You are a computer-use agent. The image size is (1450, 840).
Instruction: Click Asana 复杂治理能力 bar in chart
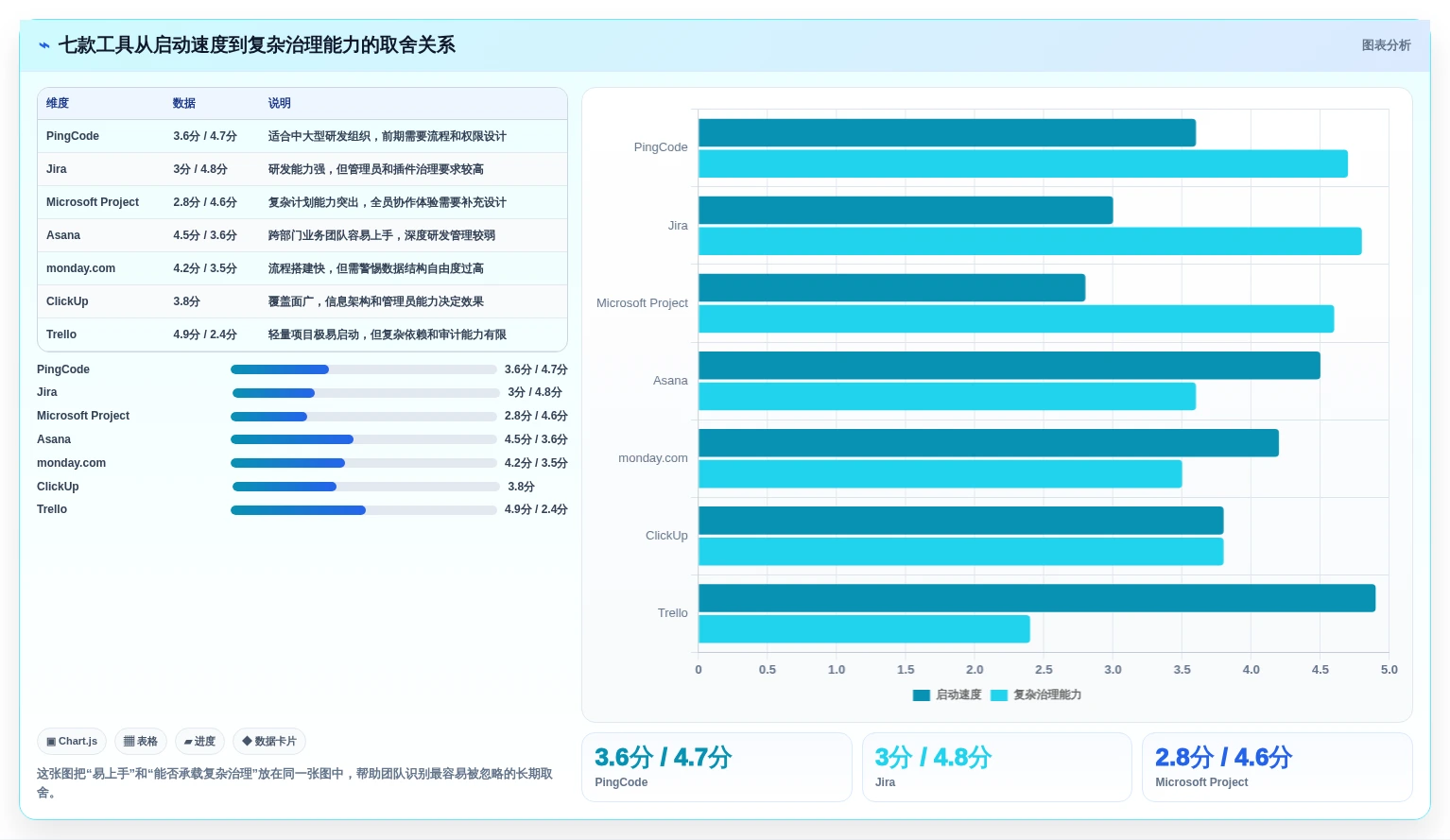[x=947, y=396]
